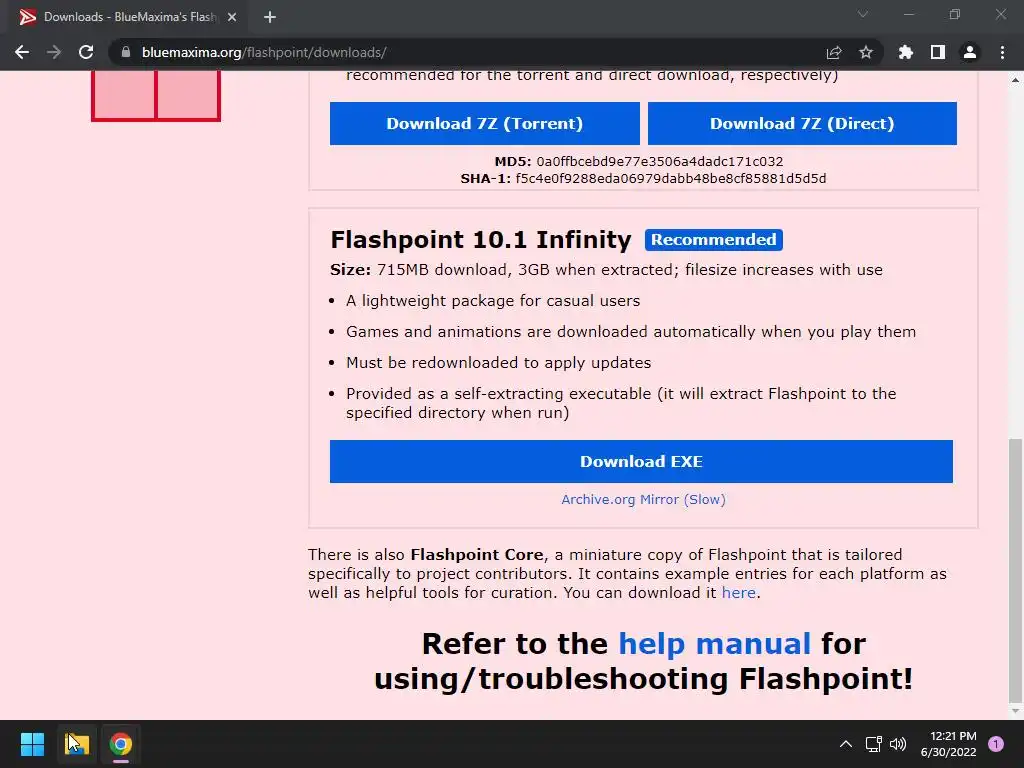The width and height of the screenshot is (1024, 768).
Task: Download the 7Z torrent
Action: [x=485, y=123]
